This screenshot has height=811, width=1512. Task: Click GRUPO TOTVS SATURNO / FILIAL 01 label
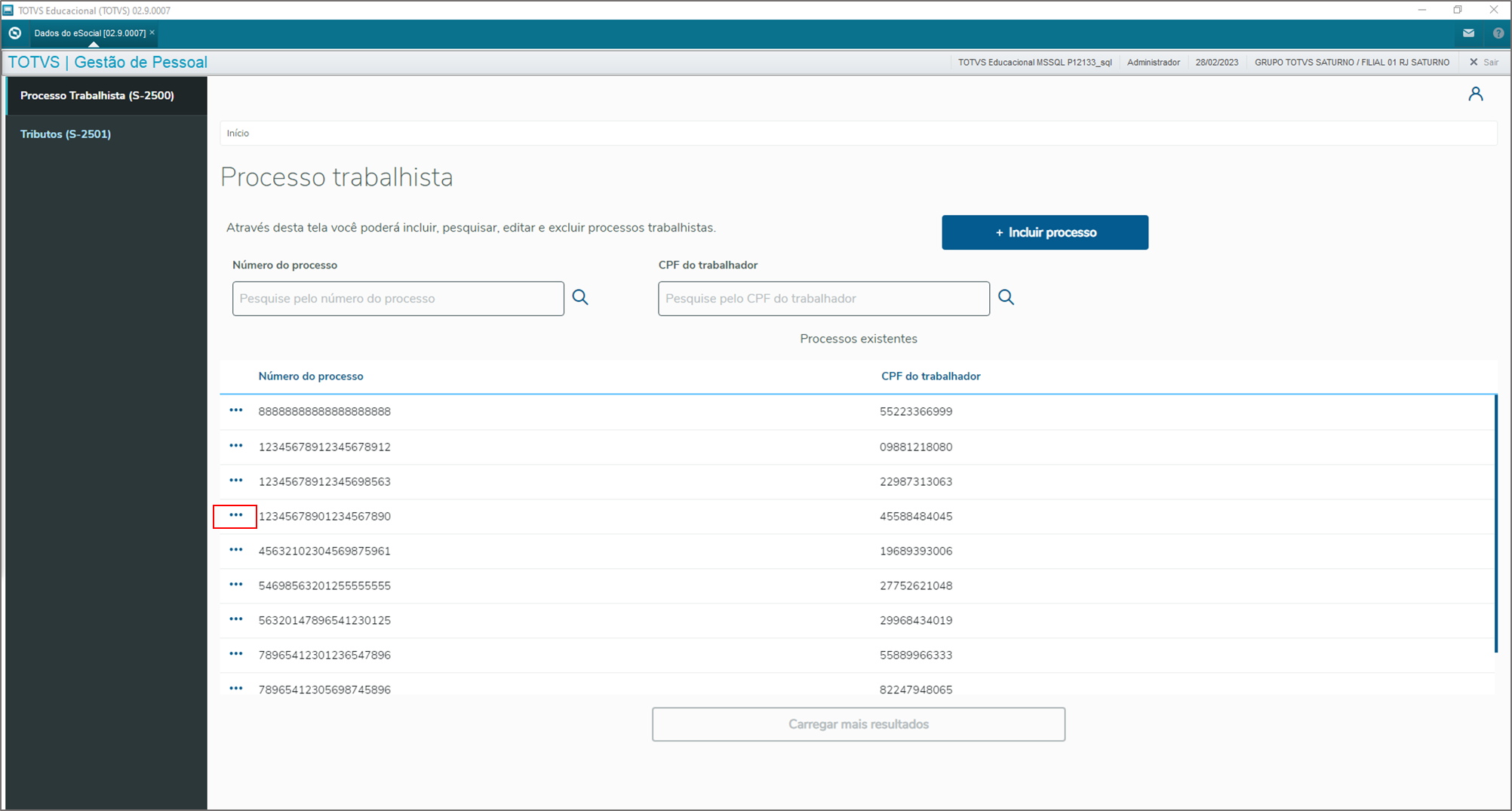[x=1352, y=63]
